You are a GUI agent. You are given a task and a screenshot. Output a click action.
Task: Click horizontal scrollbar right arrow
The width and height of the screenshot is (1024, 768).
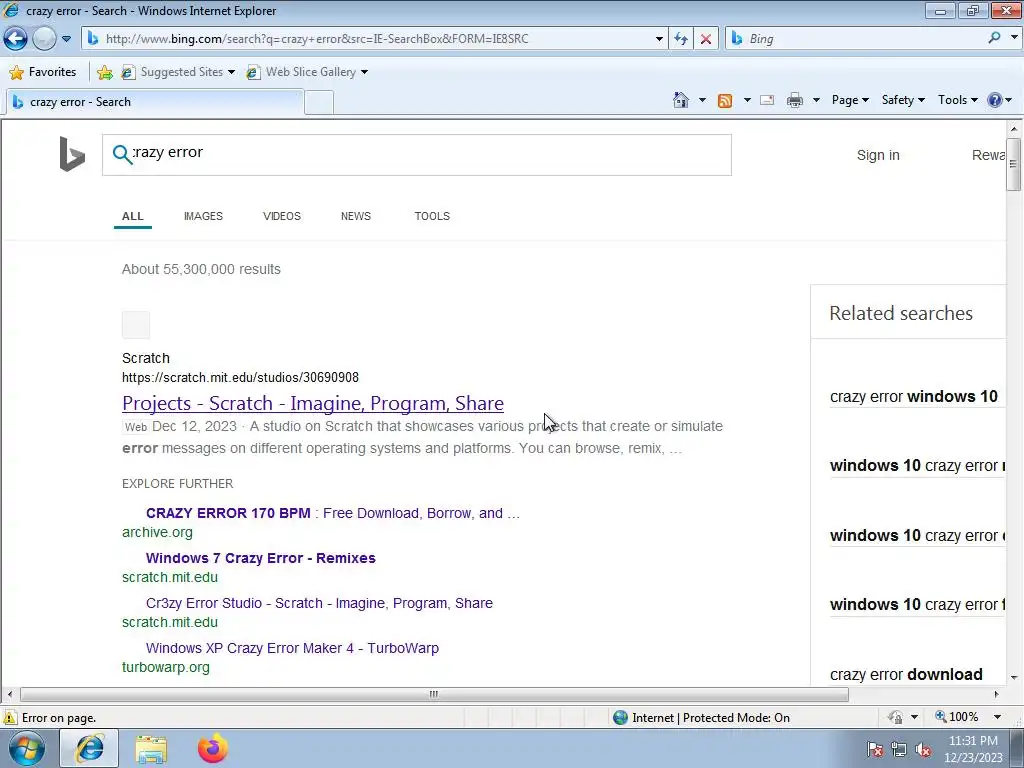click(x=997, y=694)
